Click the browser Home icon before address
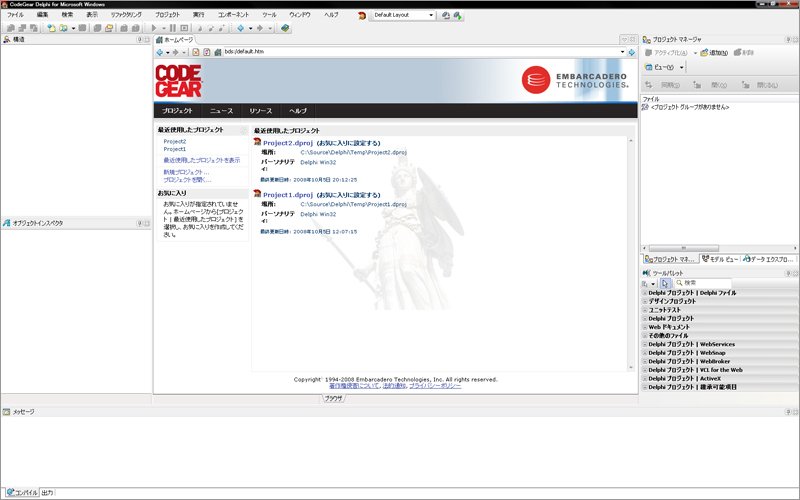This screenshot has width=800, height=500. 218,52
